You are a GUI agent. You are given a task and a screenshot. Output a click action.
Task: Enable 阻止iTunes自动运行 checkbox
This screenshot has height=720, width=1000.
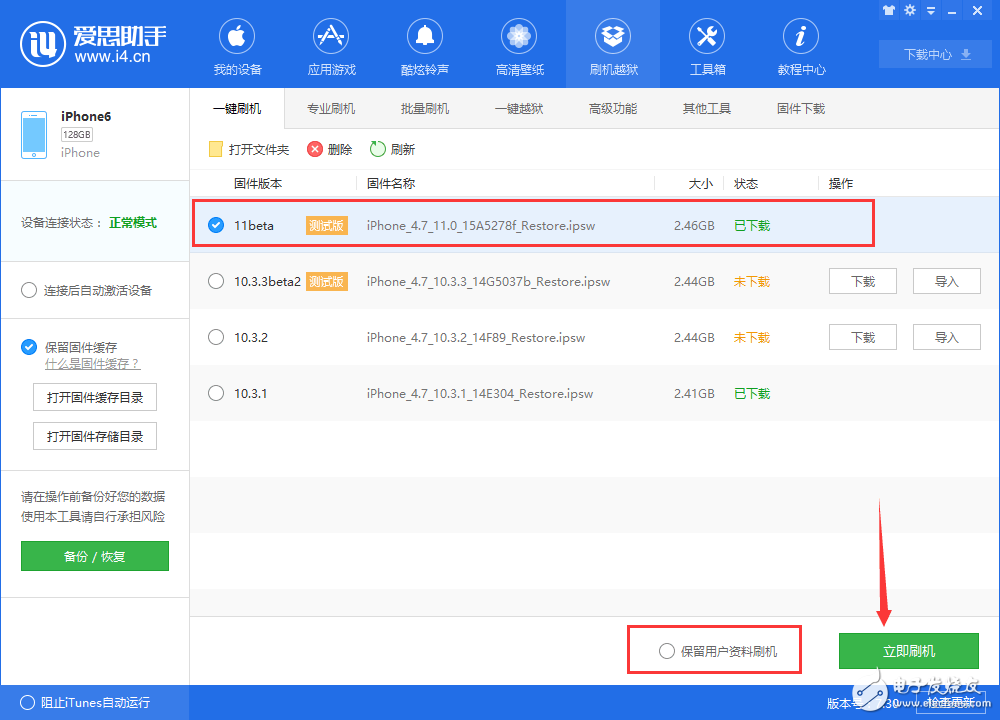tap(28, 703)
